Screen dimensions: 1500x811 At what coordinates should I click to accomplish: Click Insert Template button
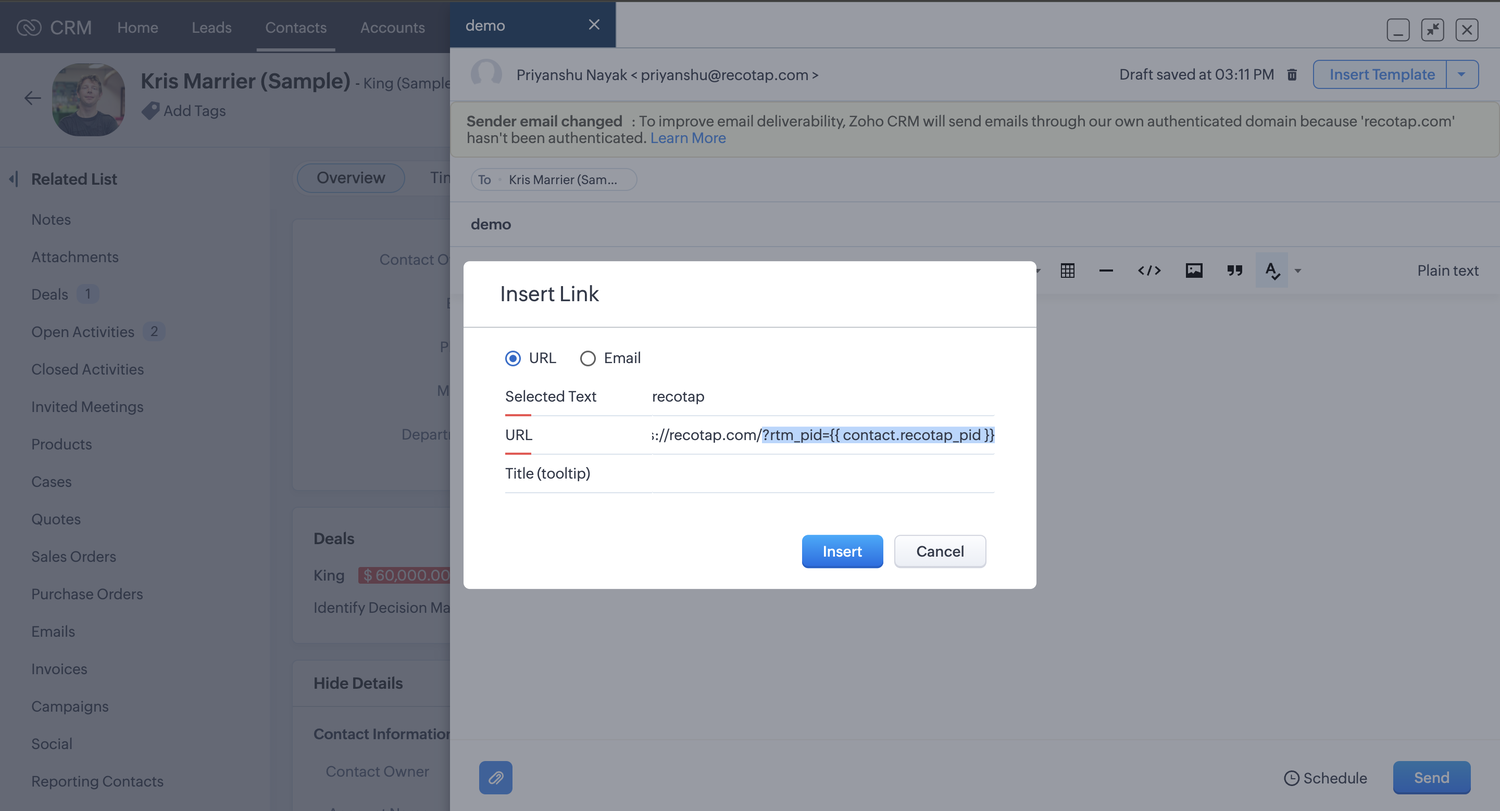(x=1381, y=74)
